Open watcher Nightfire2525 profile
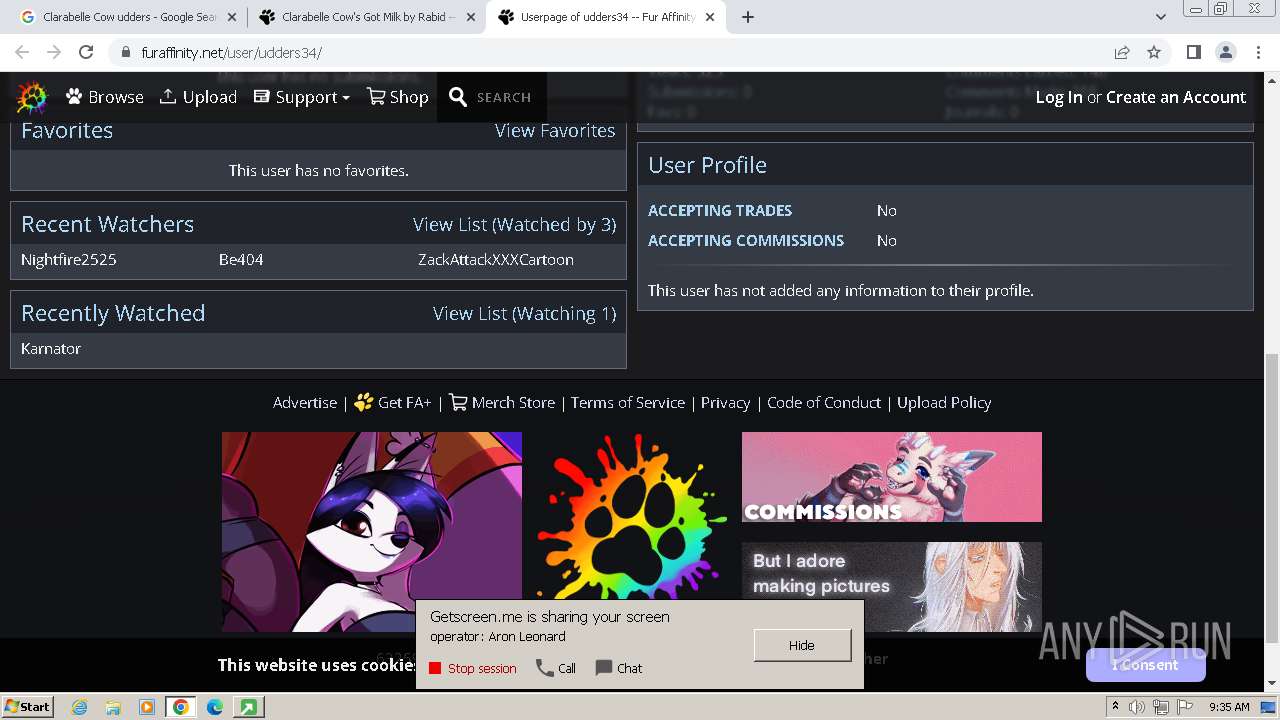The width and height of the screenshot is (1280, 720). click(x=69, y=259)
